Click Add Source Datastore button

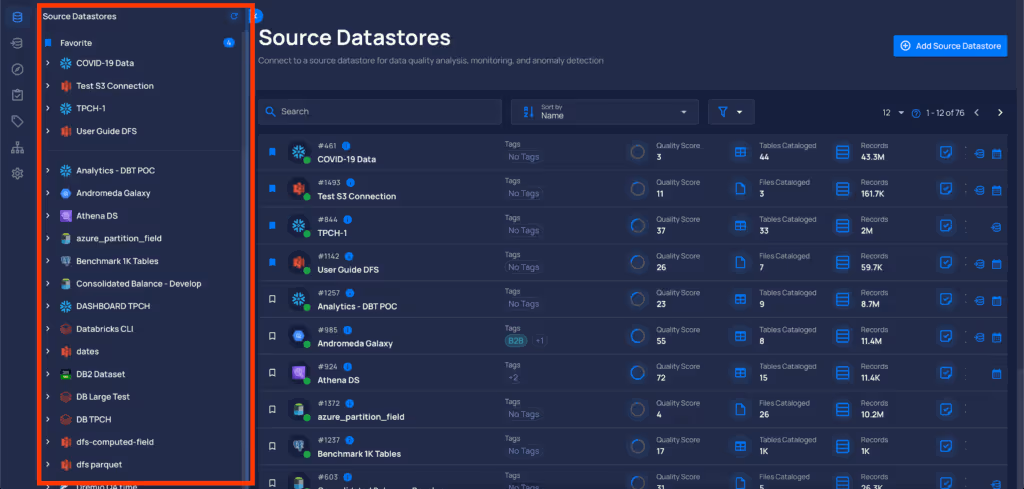coord(950,46)
